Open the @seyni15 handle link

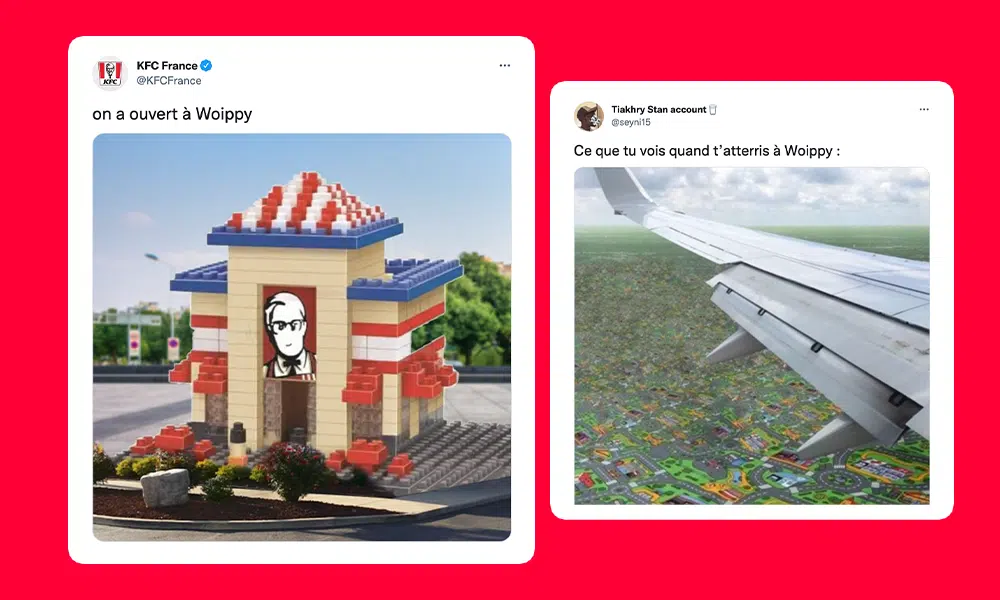[x=631, y=122]
